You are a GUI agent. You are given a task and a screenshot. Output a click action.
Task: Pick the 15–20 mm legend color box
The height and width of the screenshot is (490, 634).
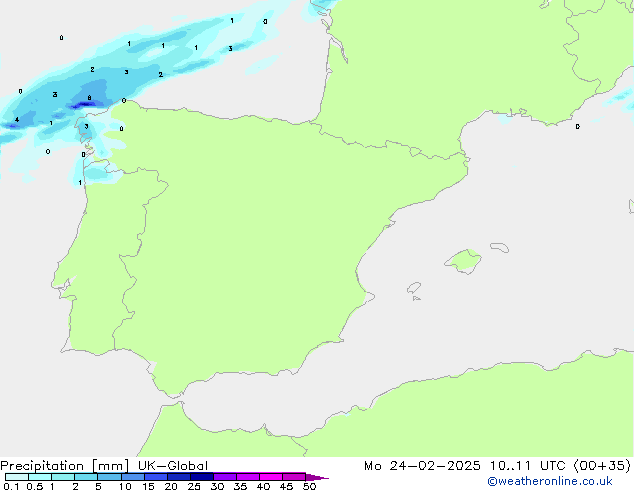click(x=156, y=477)
